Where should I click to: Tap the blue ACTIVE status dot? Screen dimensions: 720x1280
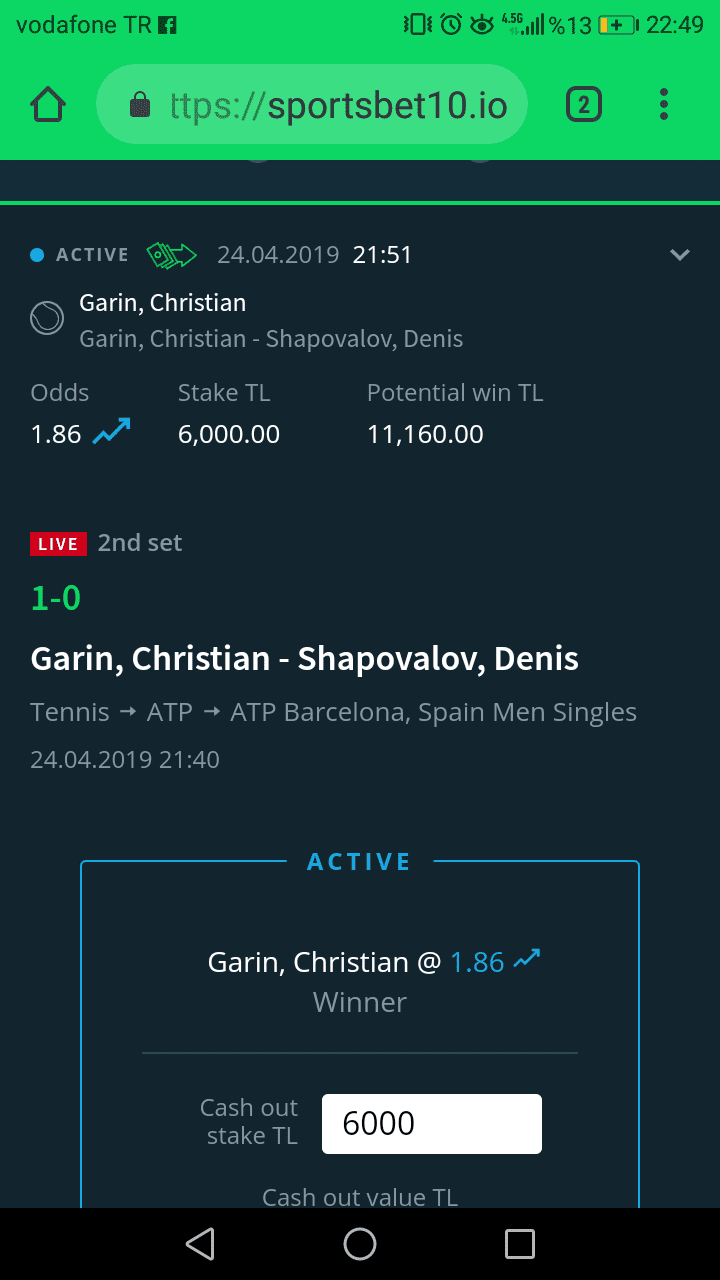(38, 255)
